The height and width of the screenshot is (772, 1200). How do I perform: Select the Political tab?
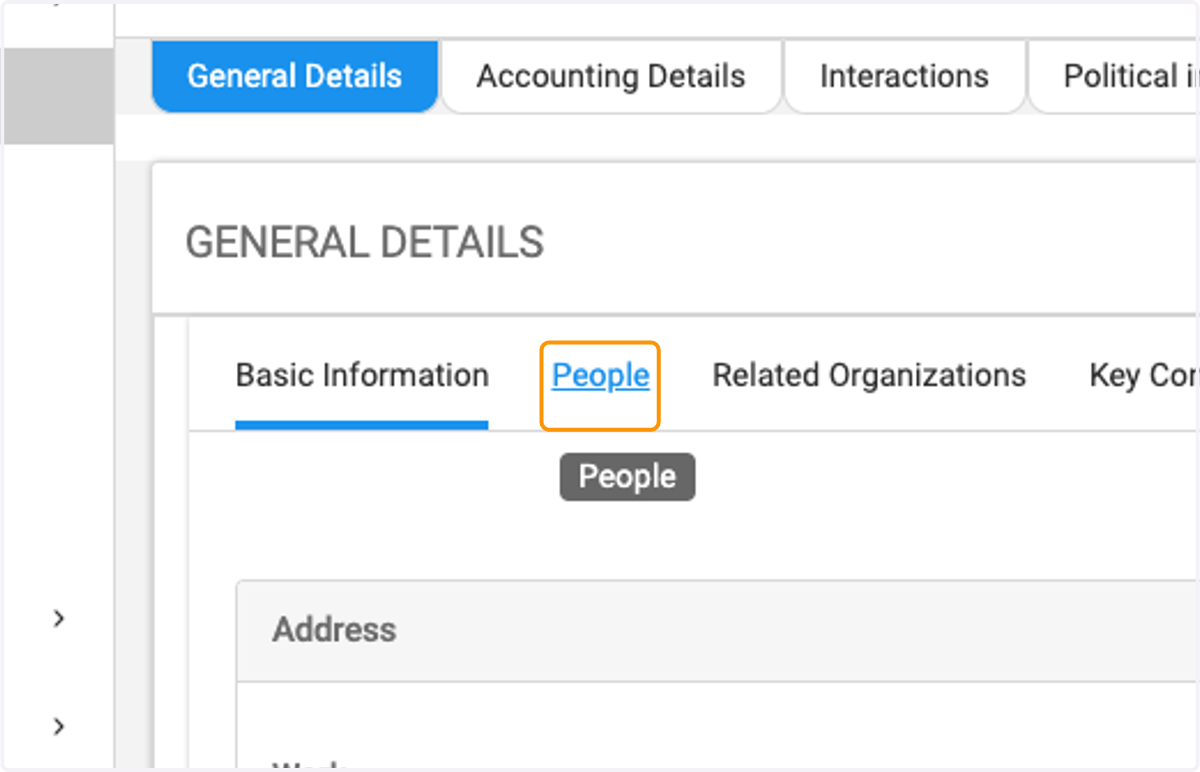1115,77
